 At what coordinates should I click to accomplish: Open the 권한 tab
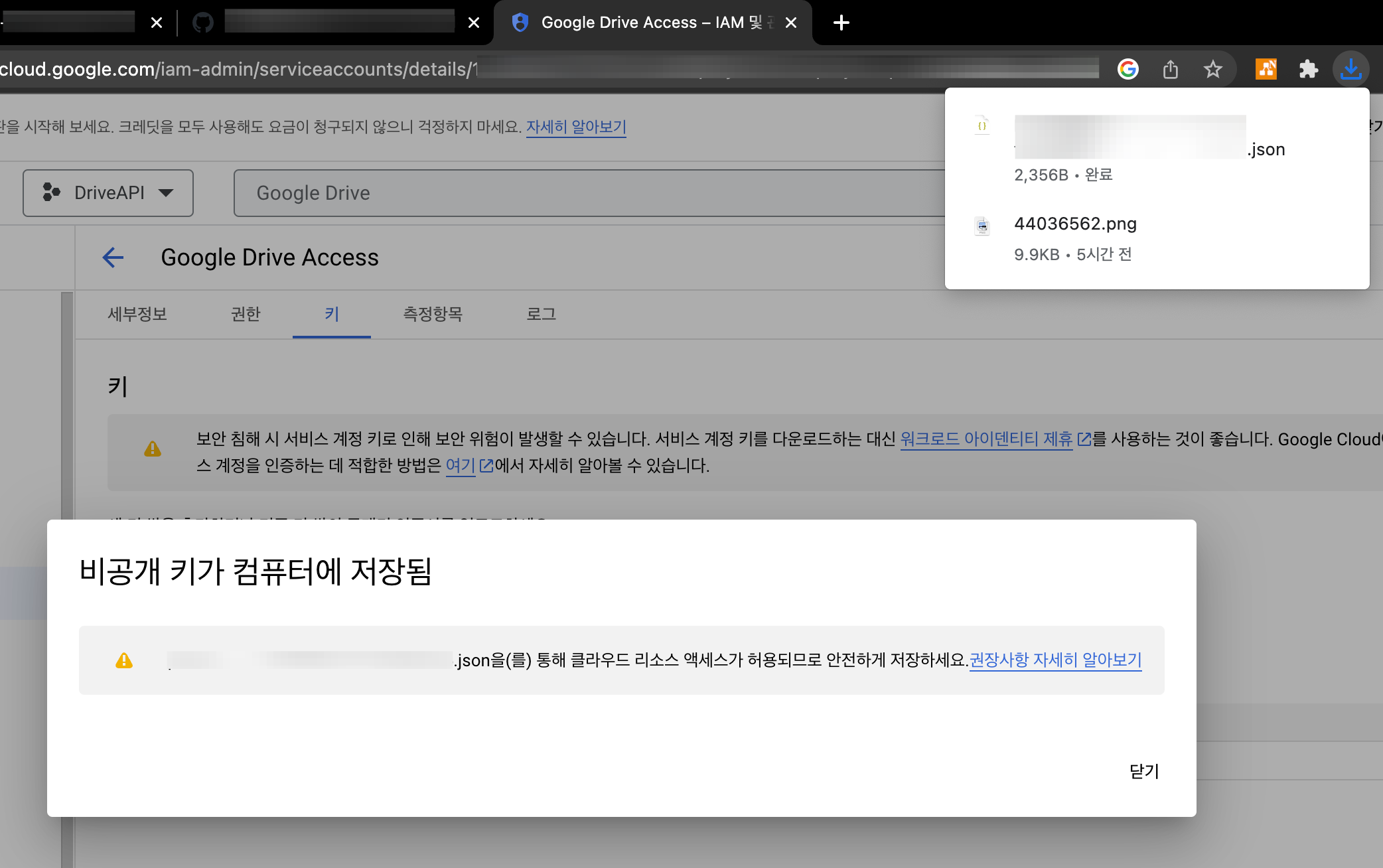(x=246, y=314)
